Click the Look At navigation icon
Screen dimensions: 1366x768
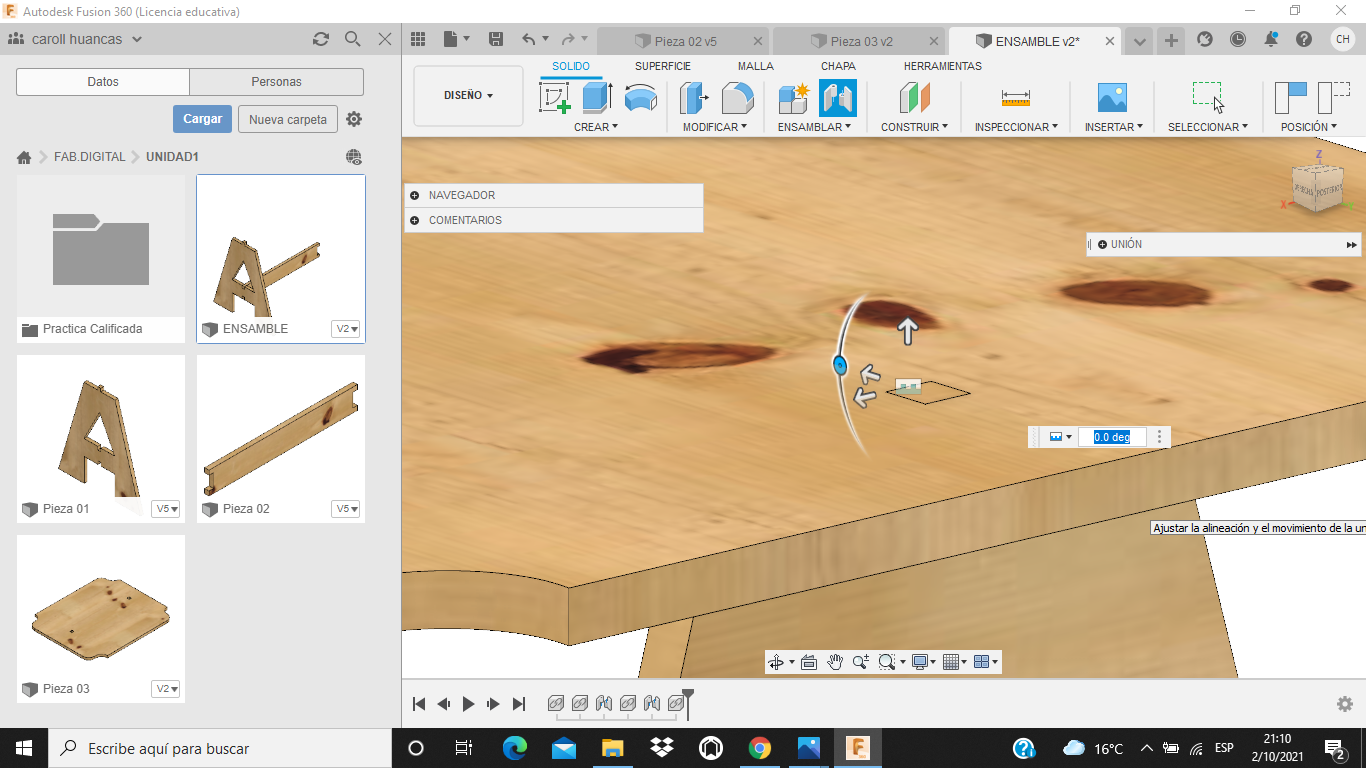point(809,662)
